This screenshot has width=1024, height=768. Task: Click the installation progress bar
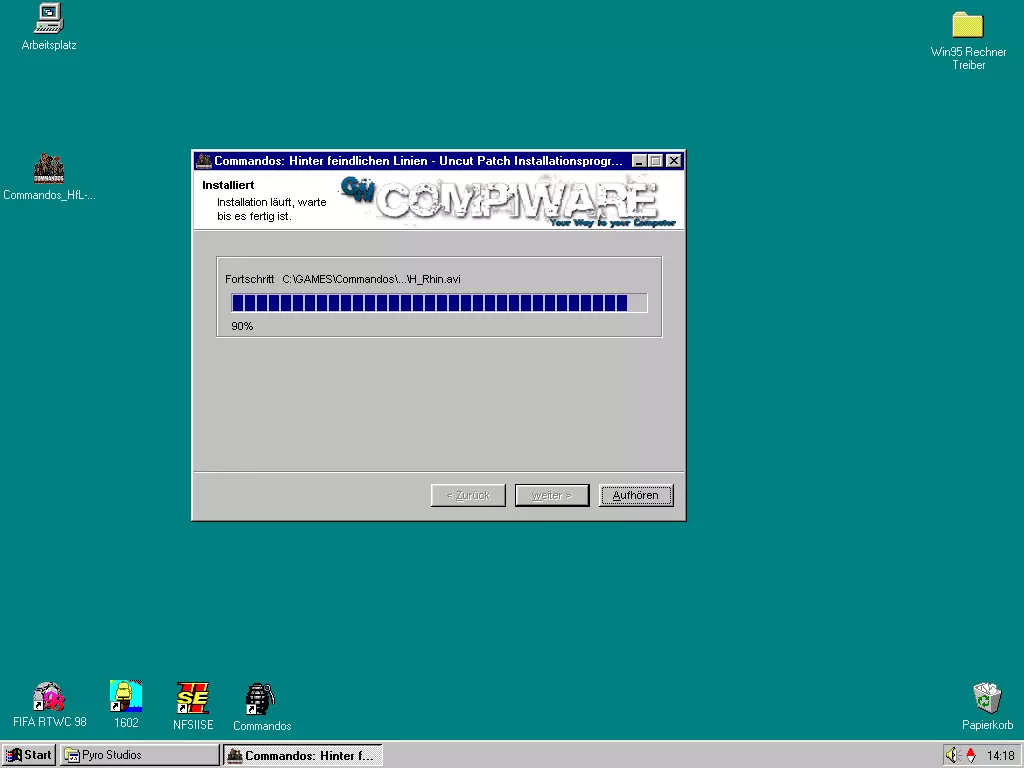439,303
